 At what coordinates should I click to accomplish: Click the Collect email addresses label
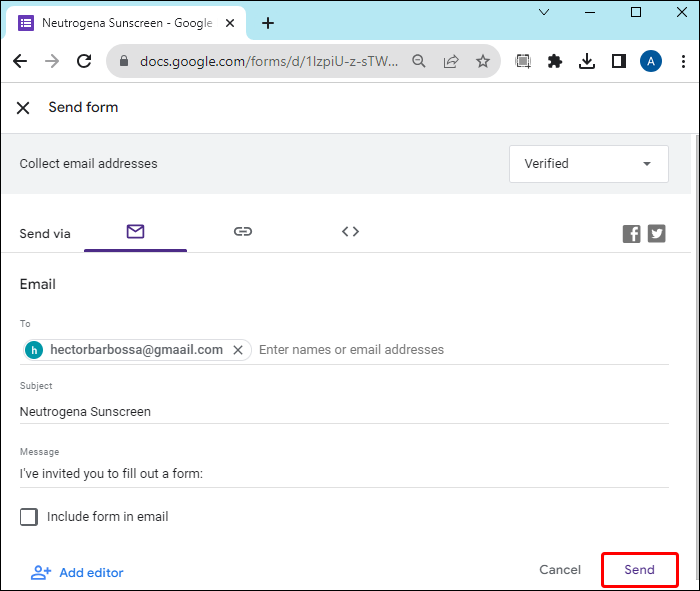pos(88,164)
